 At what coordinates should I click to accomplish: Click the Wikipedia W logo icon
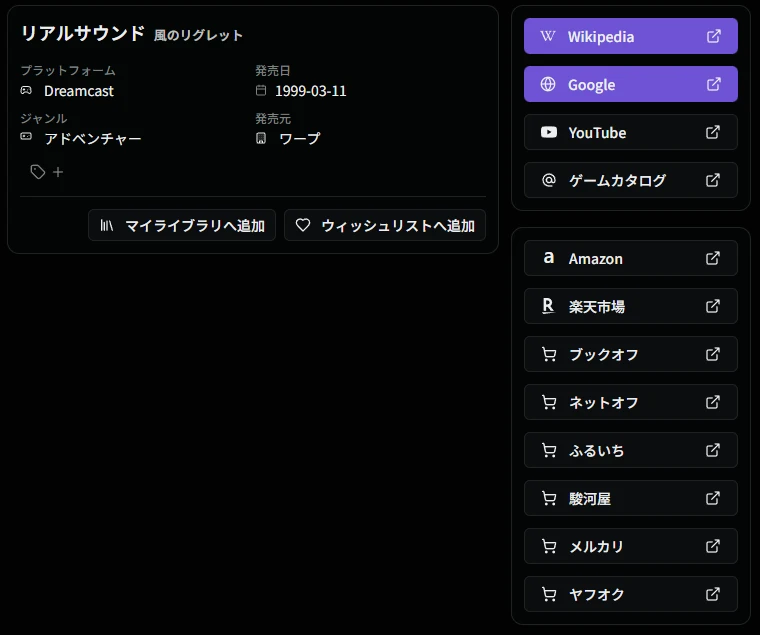point(548,36)
